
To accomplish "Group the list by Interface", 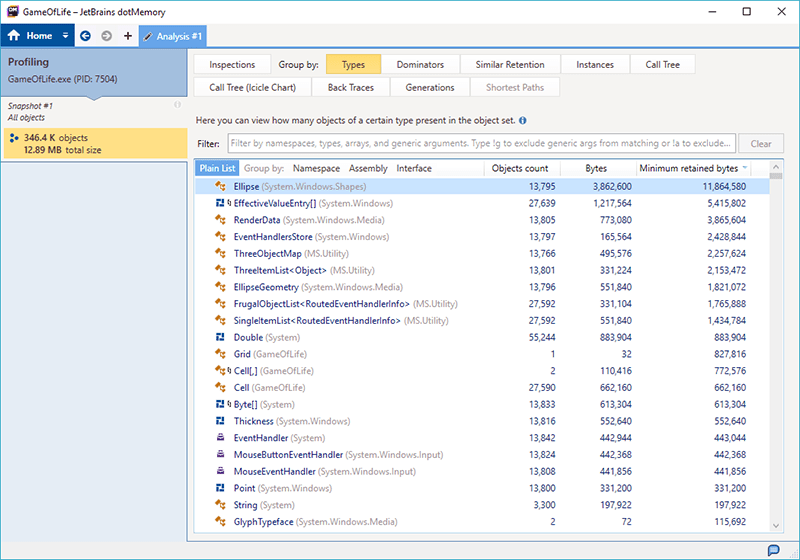I will point(414,169).
